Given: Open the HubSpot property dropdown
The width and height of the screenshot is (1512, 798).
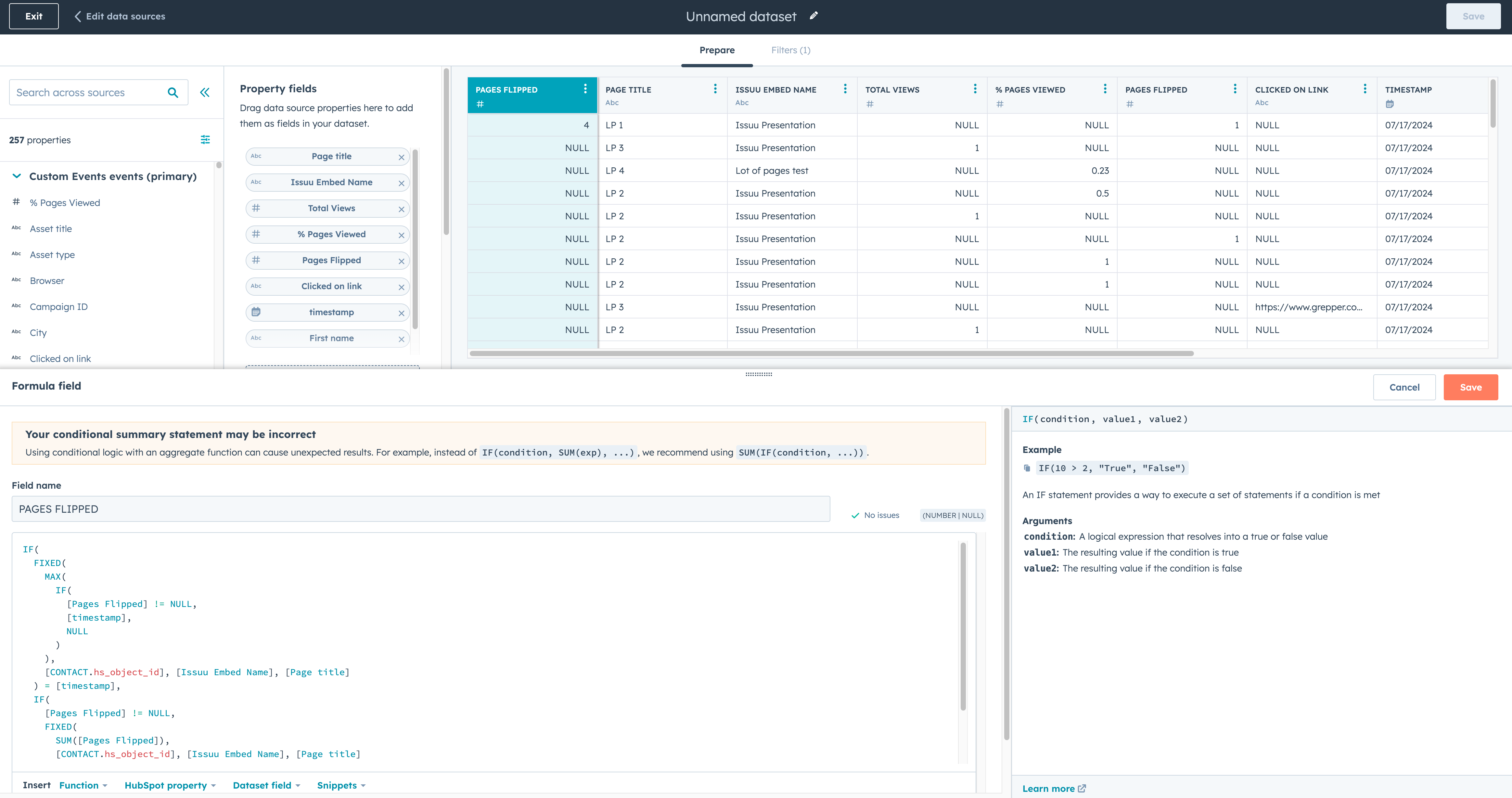Looking at the screenshot, I should pos(170,785).
